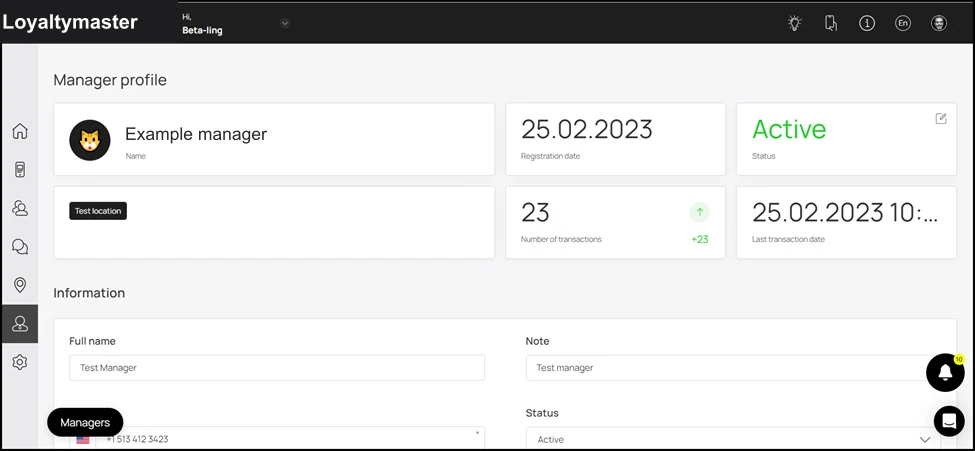Click the 25.02.2023 registration date
This screenshot has width=975, height=451.
pos(586,129)
